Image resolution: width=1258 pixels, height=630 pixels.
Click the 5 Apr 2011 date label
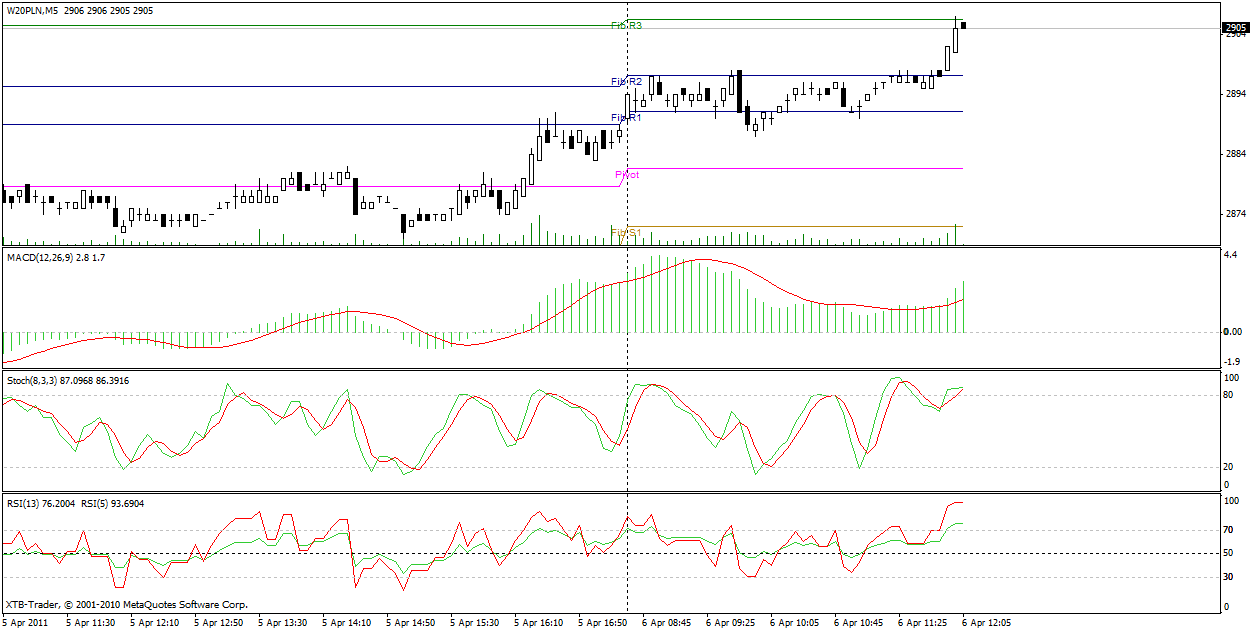[26, 621]
